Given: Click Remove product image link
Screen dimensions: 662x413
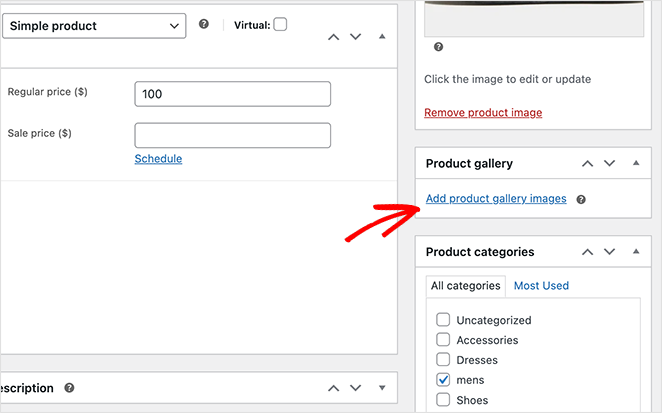Looking at the screenshot, I should [x=483, y=113].
